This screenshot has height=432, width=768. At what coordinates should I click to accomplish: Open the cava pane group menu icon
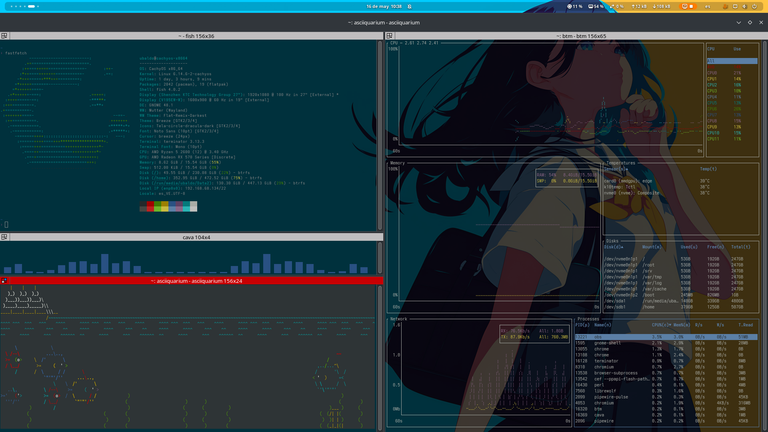(x=4, y=237)
